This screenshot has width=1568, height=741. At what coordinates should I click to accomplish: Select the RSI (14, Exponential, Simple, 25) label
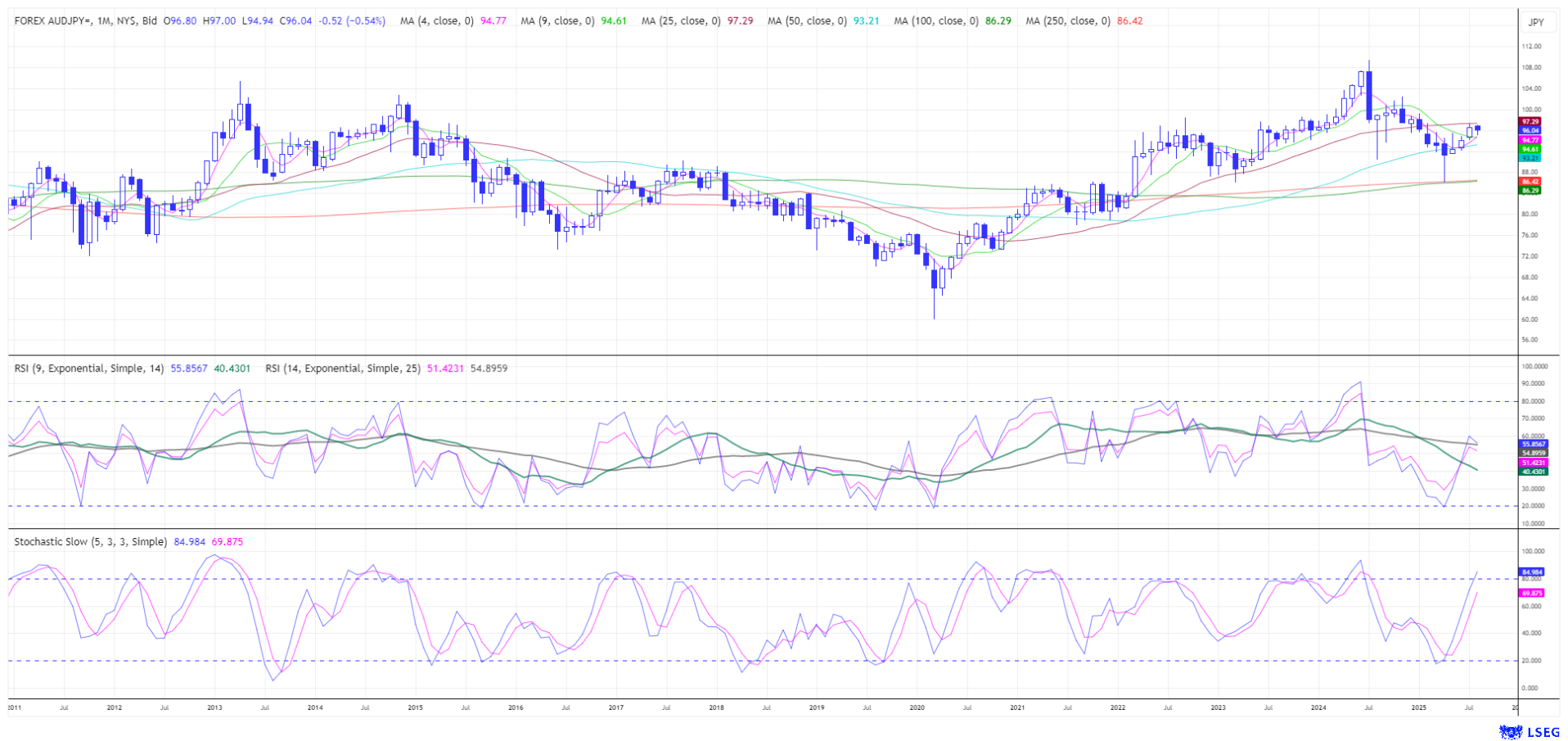[343, 368]
